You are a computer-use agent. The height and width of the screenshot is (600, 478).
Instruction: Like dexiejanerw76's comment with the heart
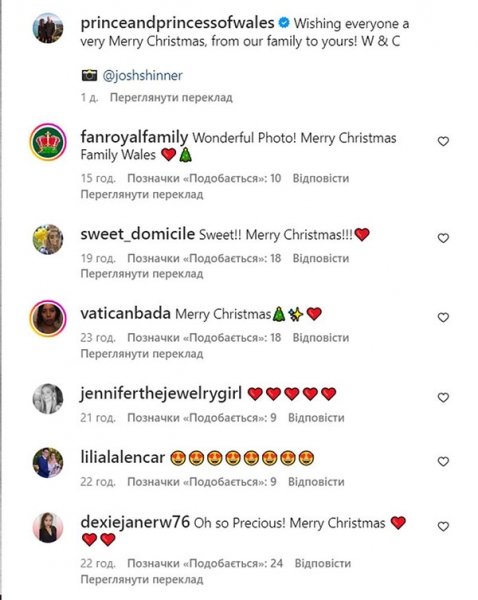coord(443,527)
